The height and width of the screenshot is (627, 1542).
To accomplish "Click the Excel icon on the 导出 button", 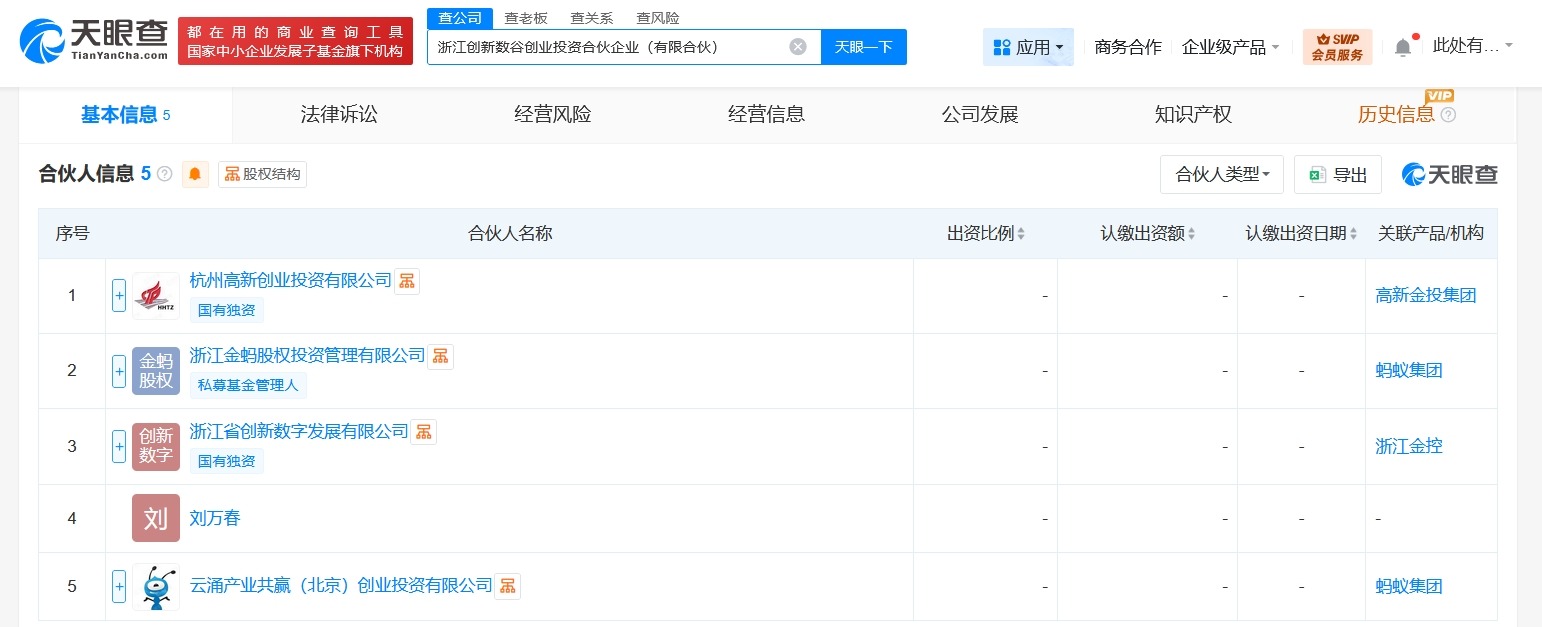I will click(x=1318, y=174).
